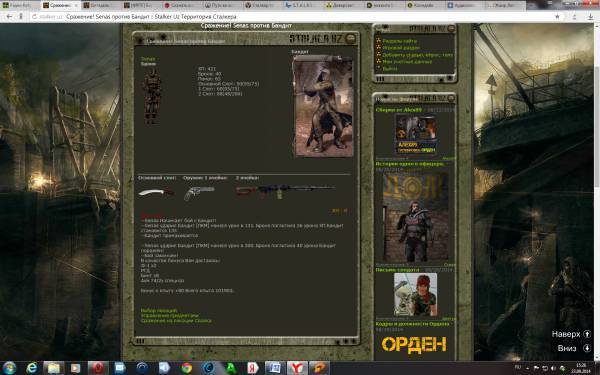Open Google Chrome from the taskbar

[x=187, y=368]
